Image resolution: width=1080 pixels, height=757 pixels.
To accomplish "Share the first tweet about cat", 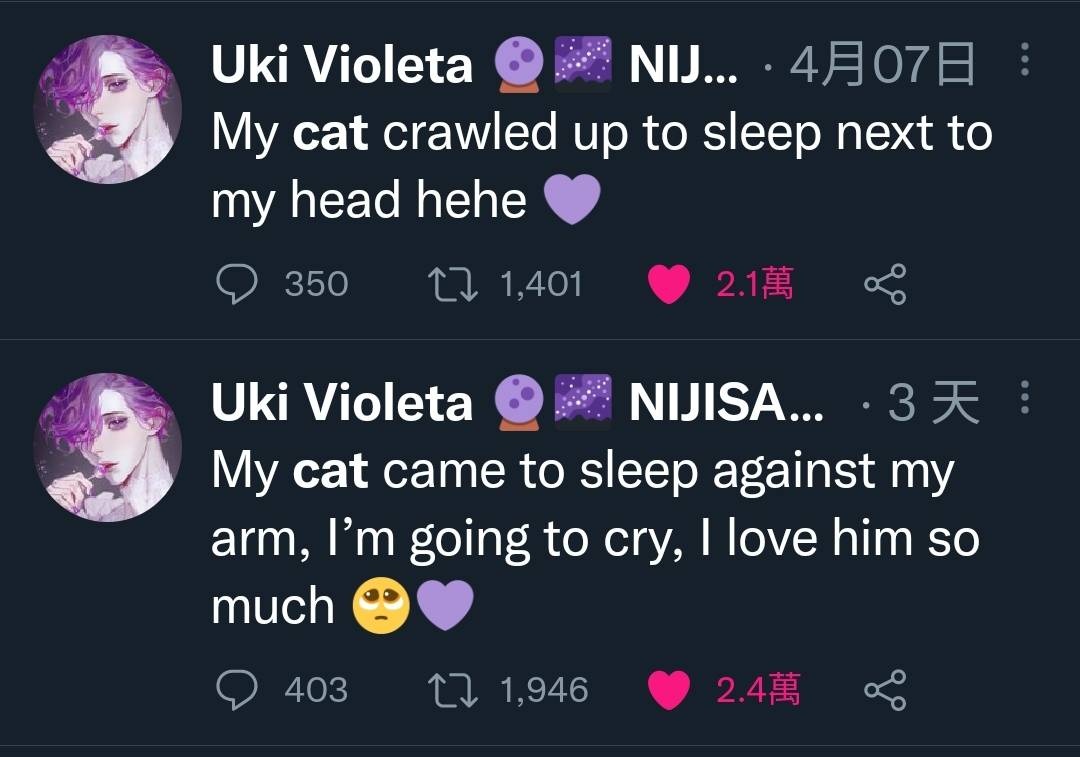I will click(x=885, y=284).
